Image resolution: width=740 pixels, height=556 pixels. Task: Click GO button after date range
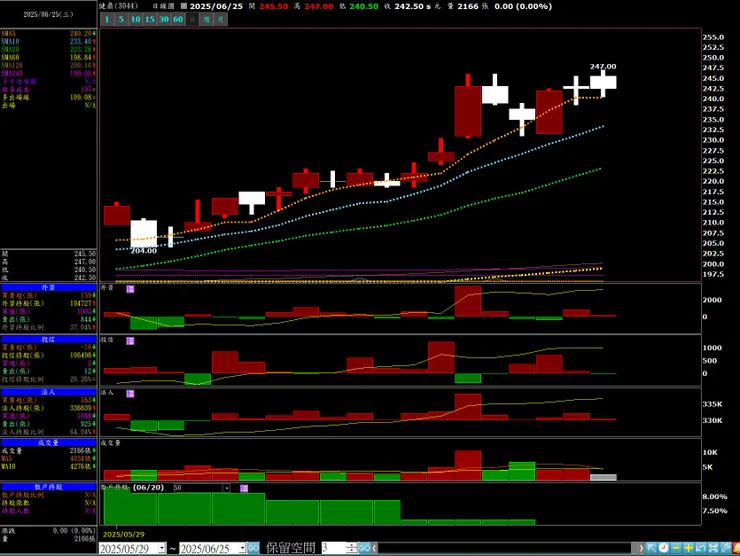click(x=253, y=548)
